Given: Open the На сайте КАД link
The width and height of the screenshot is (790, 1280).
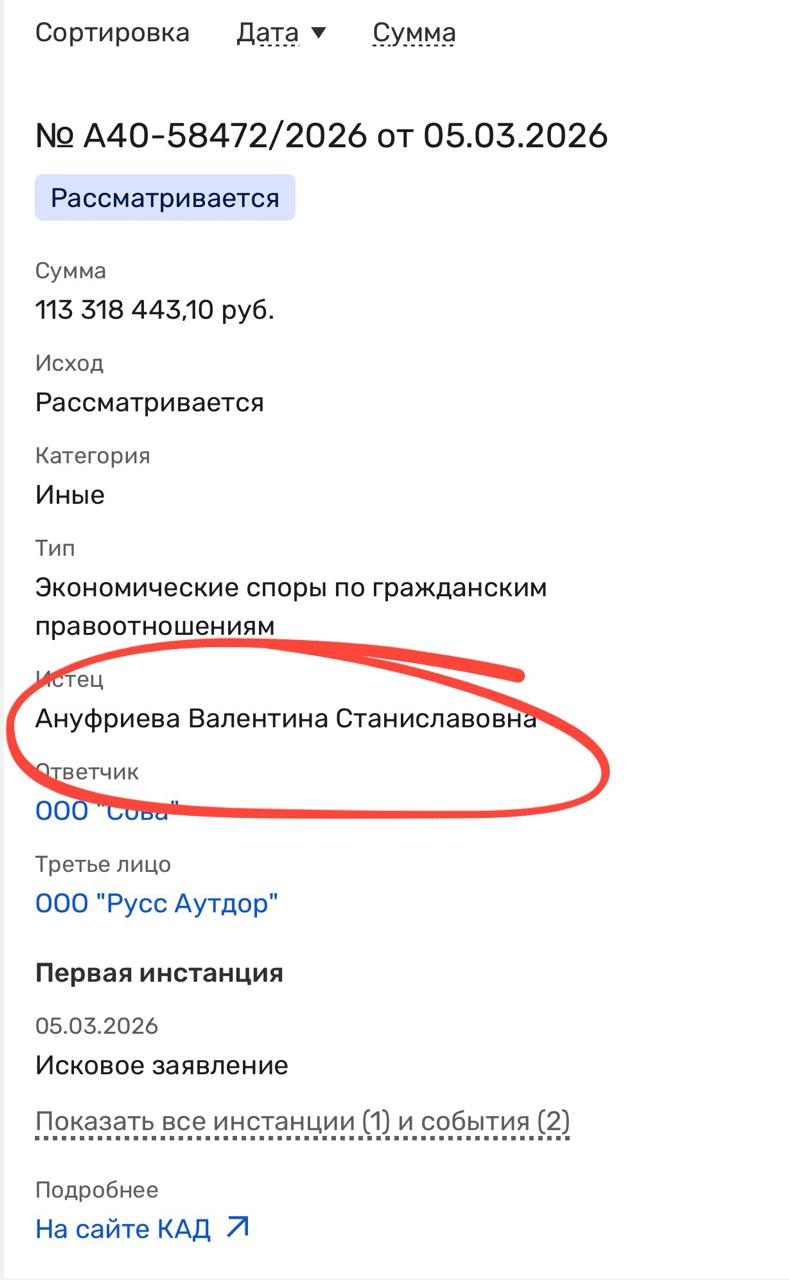Looking at the screenshot, I should 123,1228.
